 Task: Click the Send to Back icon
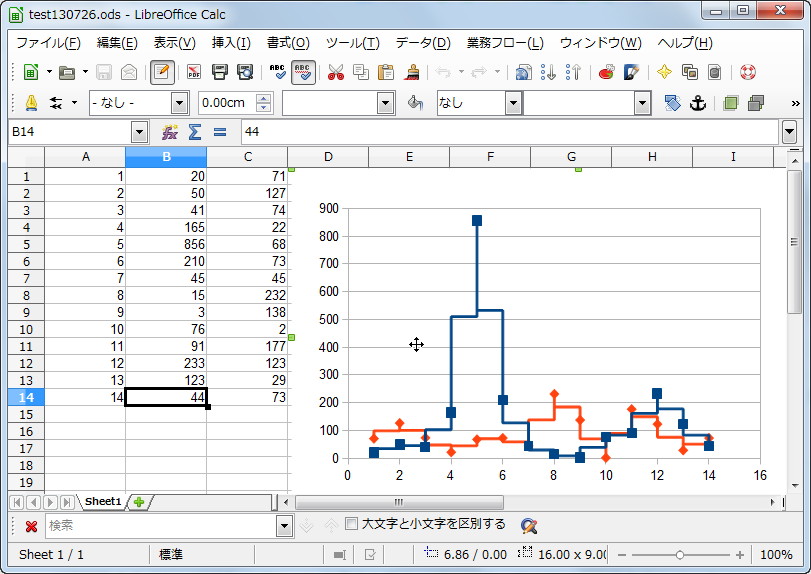[x=756, y=103]
